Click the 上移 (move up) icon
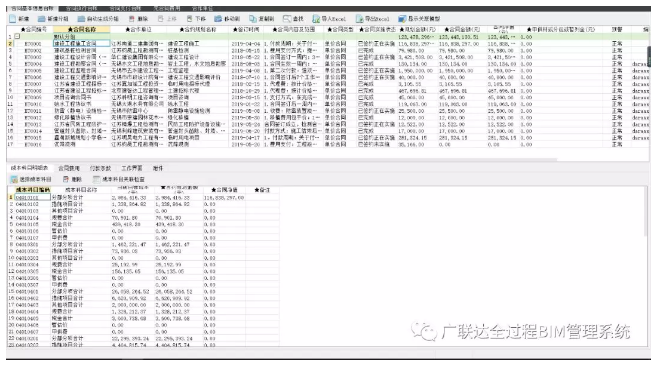Image resolution: width=660 pixels, height=365 pixels. pos(161,19)
